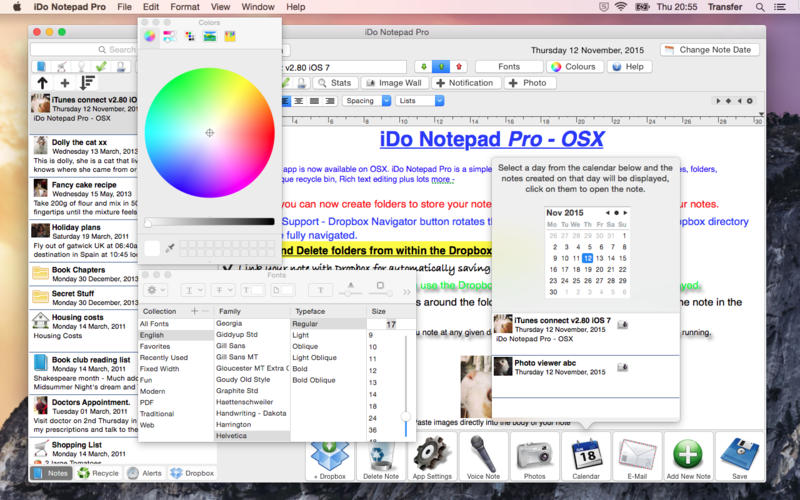Click the Delete Note trash icon
Viewport: 800px width, 500px height.
click(x=381, y=457)
